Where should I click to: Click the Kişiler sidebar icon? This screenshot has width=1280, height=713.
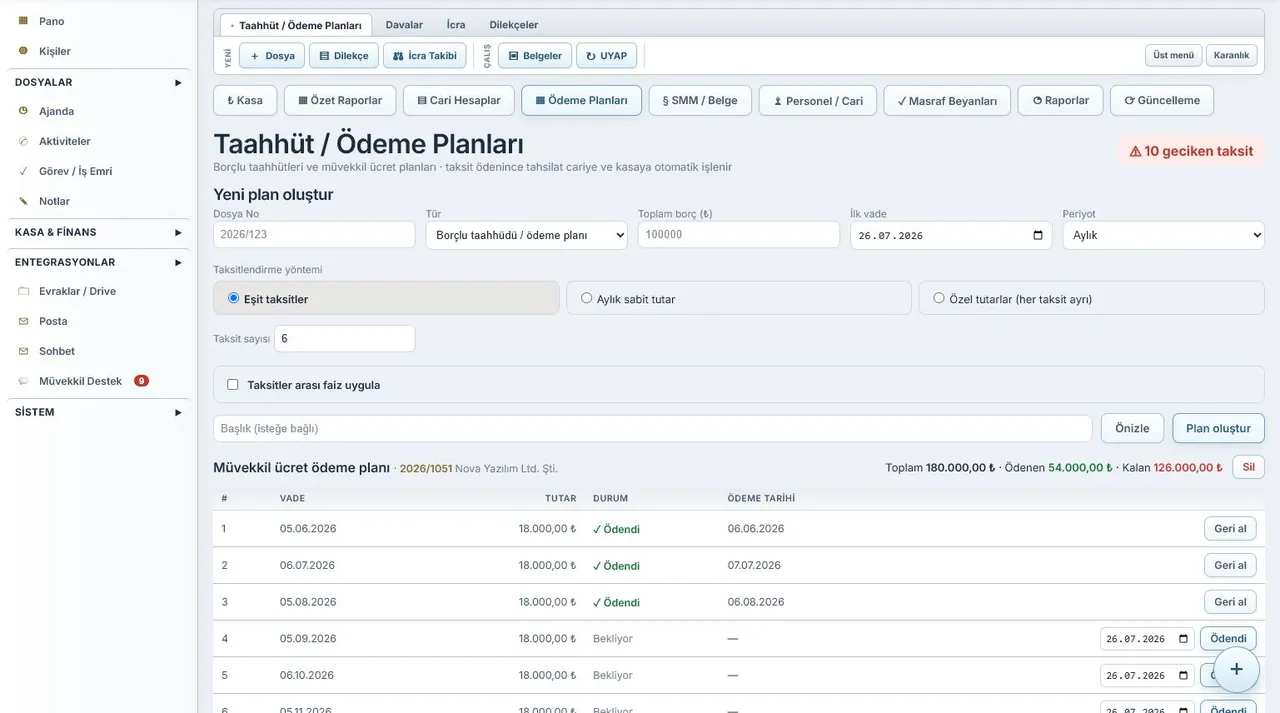(23, 51)
